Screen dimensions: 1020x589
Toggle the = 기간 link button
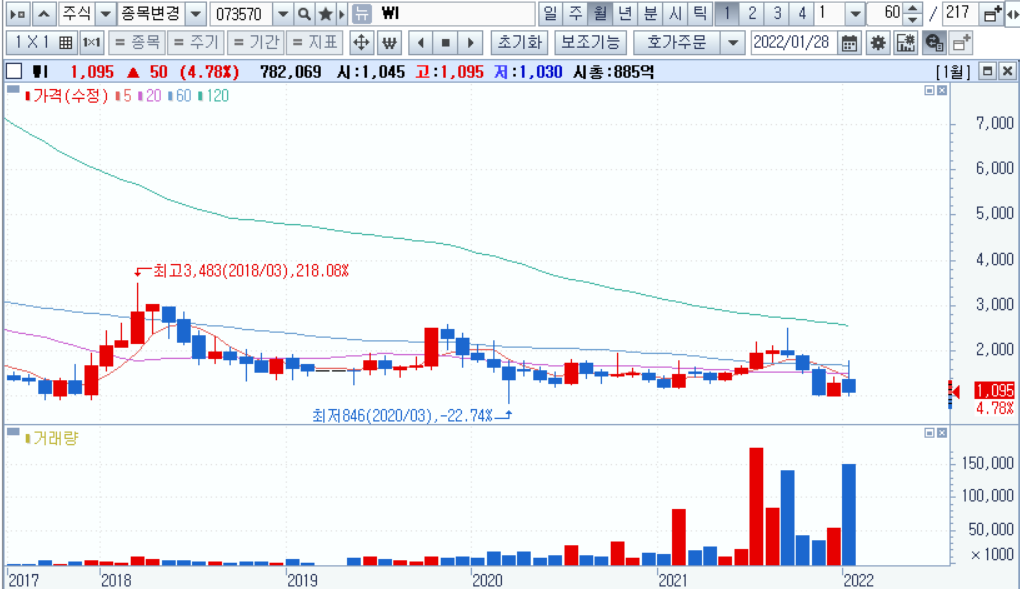point(255,43)
